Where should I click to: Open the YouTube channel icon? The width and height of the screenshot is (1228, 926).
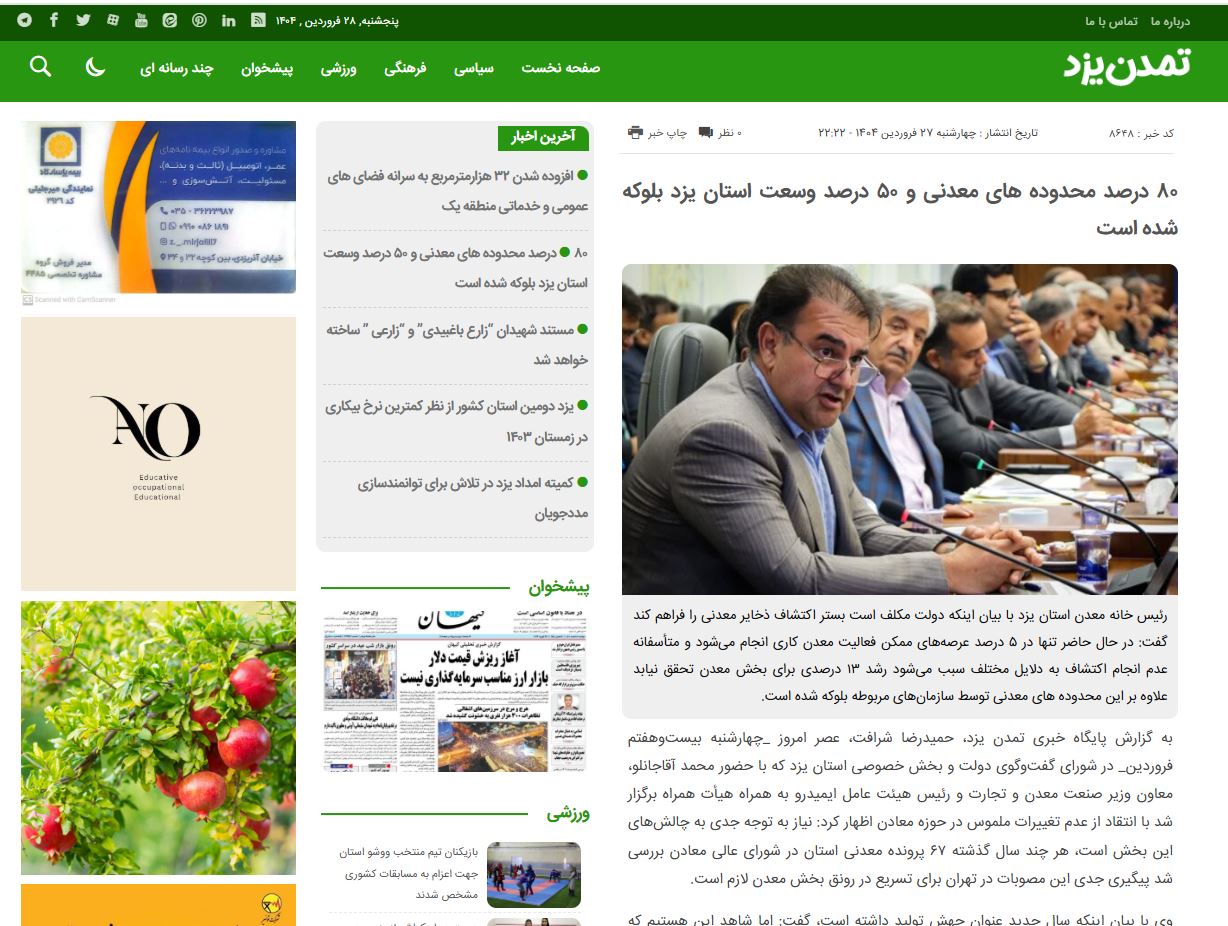click(141, 20)
